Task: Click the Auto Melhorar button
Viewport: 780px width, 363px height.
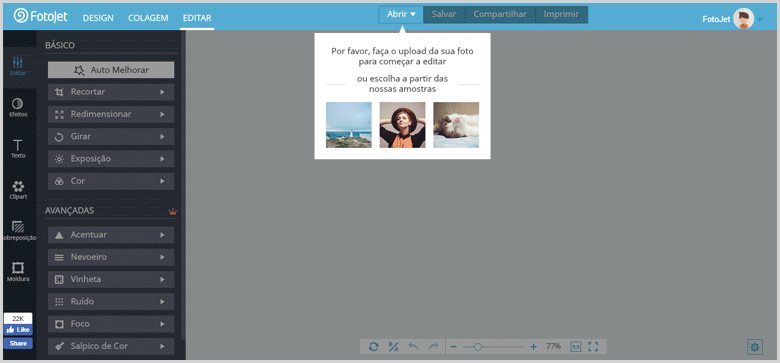Action: [x=111, y=70]
